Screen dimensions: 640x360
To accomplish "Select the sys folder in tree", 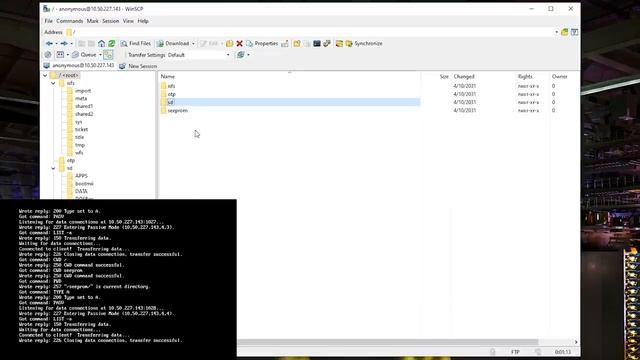I will [x=78, y=122].
